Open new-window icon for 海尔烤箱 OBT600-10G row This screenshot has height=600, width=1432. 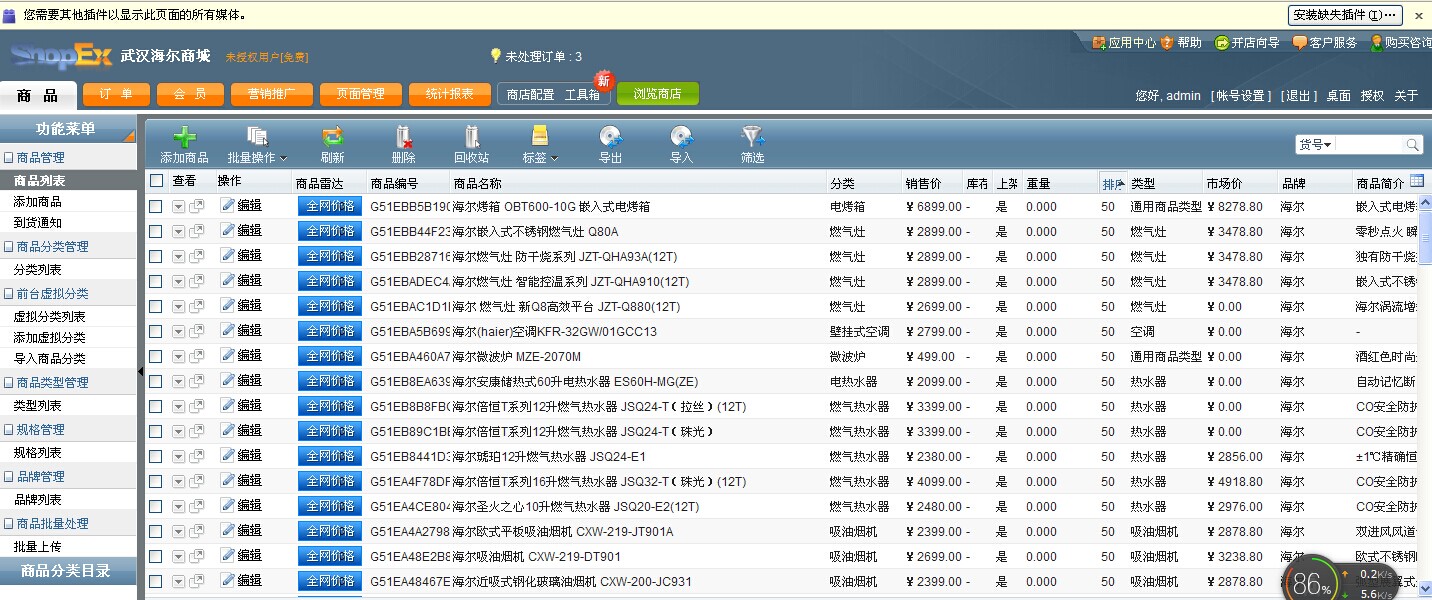click(196, 206)
